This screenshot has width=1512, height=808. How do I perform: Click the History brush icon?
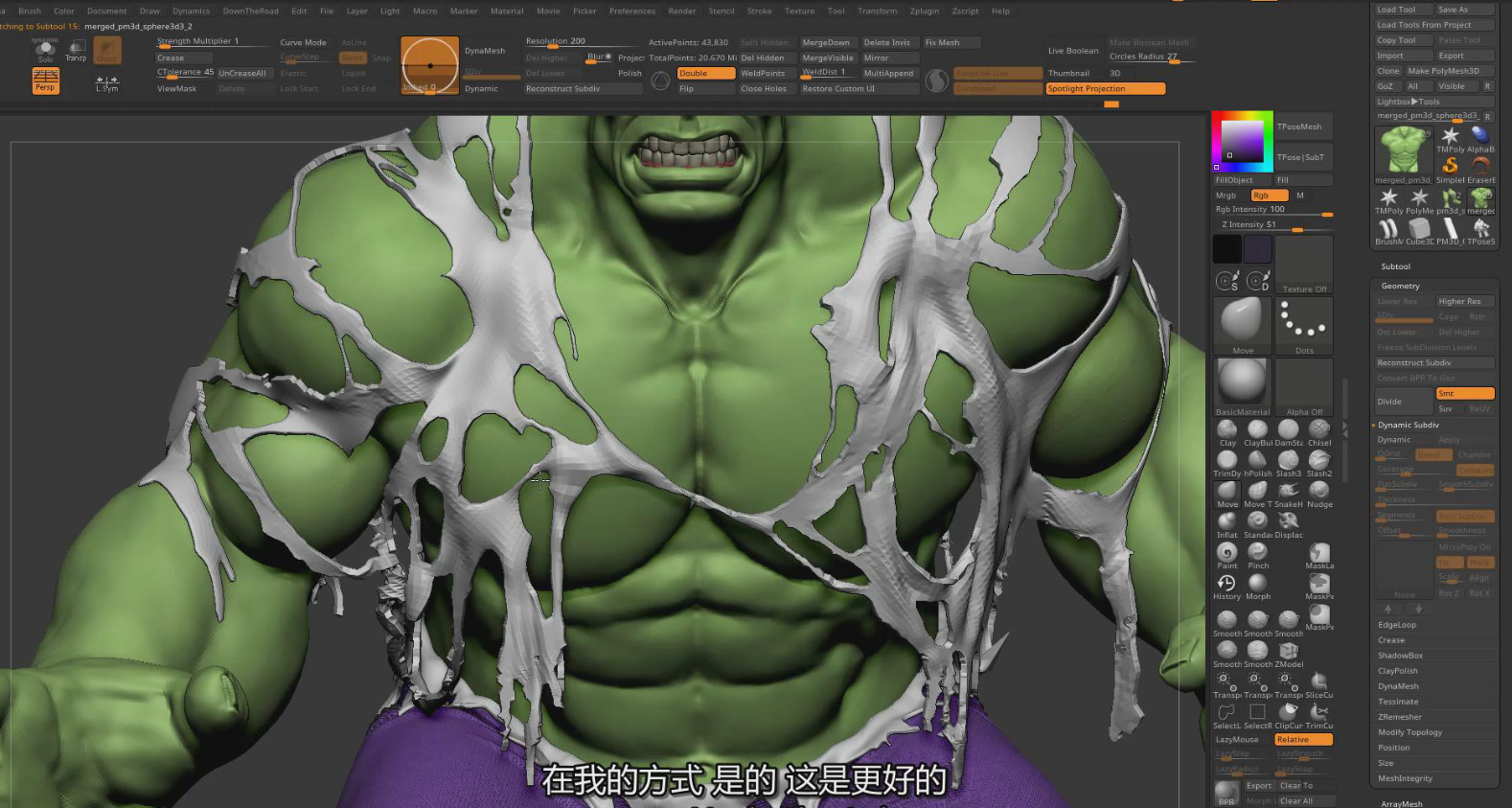click(x=1226, y=583)
